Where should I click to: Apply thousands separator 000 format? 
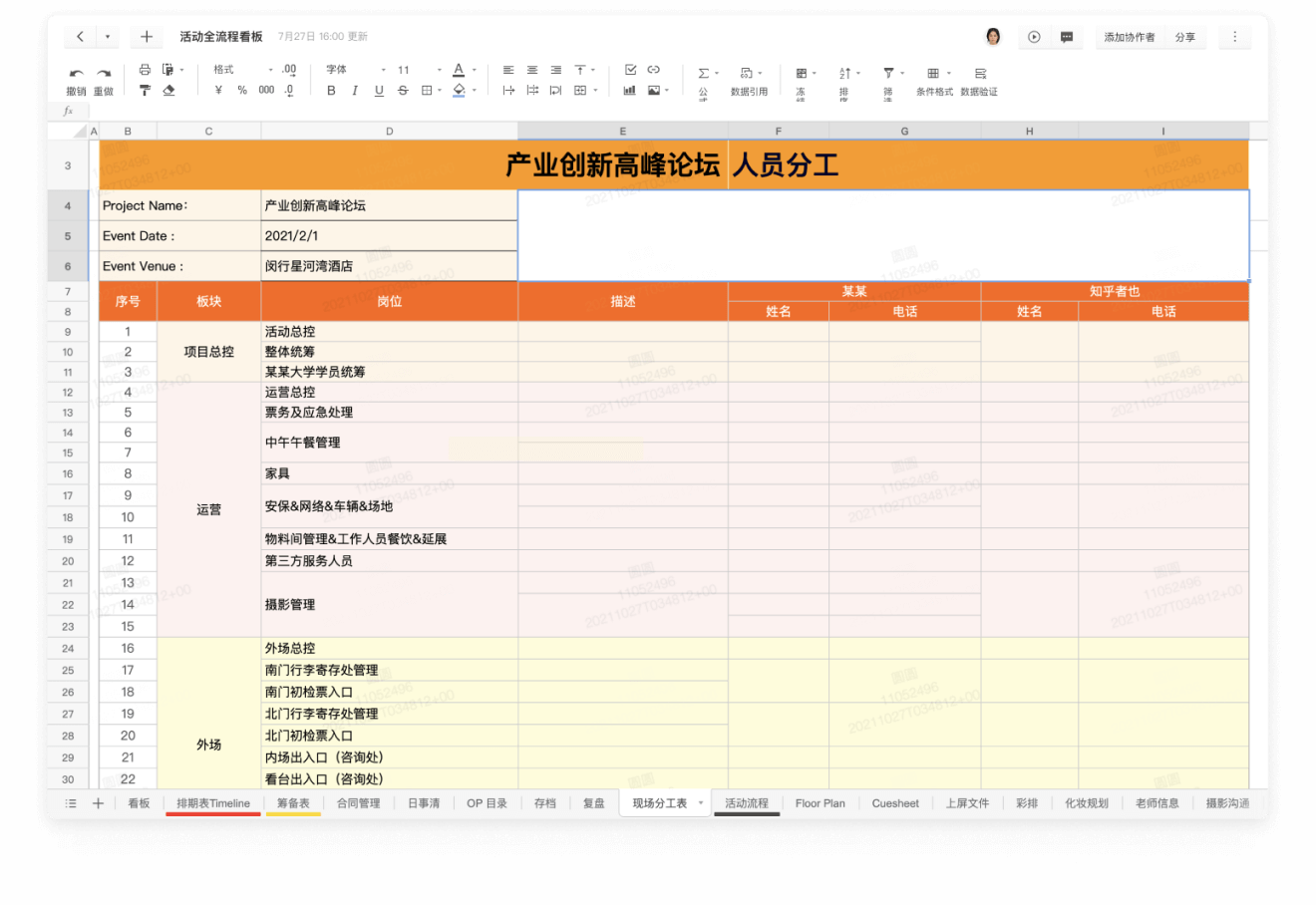(266, 90)
